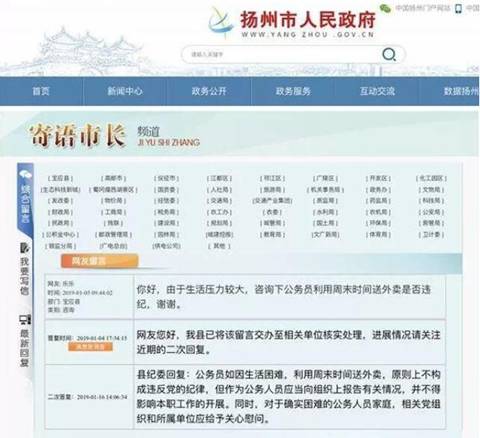Open the 广陵区 department link
This screenshot has width=480, height=438.
325,179
